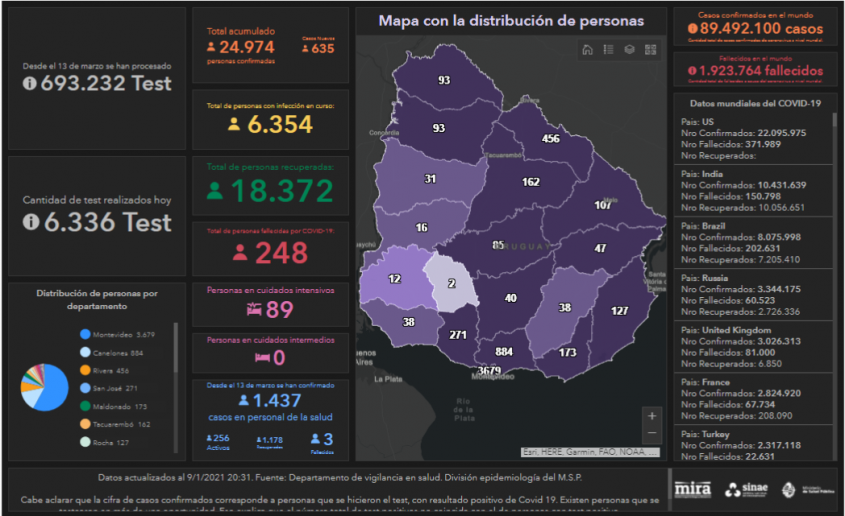This screenshot has width=845, height=516.
Task: Click the map Home (default extent) icon
Action: 588,49
